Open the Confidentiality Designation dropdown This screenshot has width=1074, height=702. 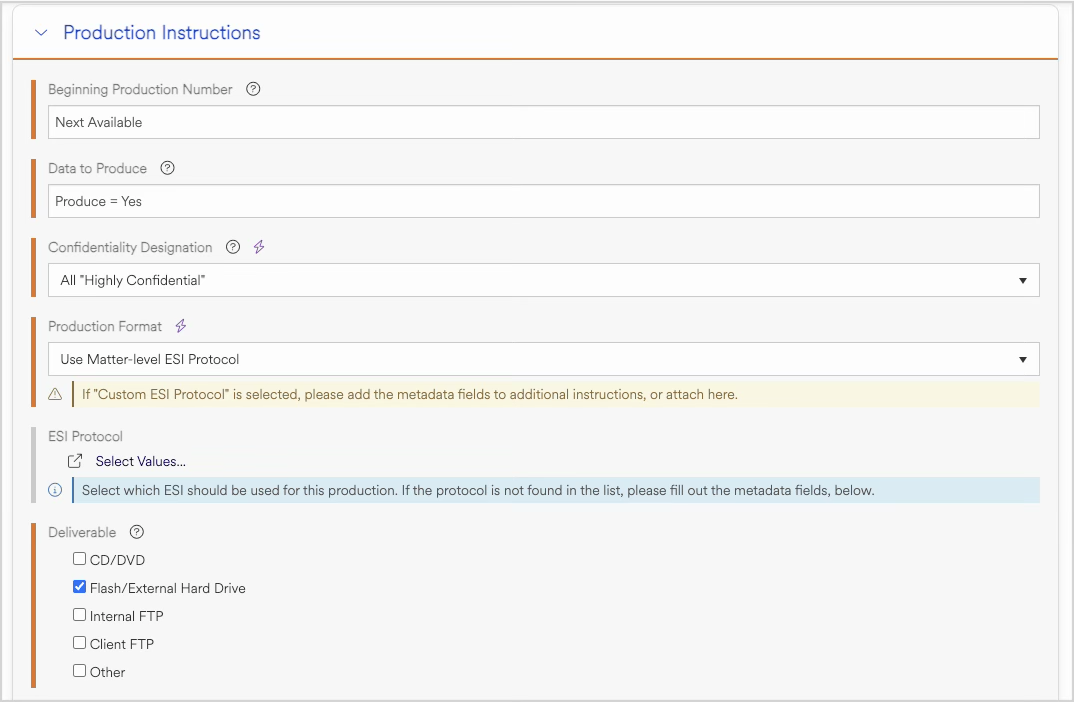pyautogui.click(x=543, y=280)
